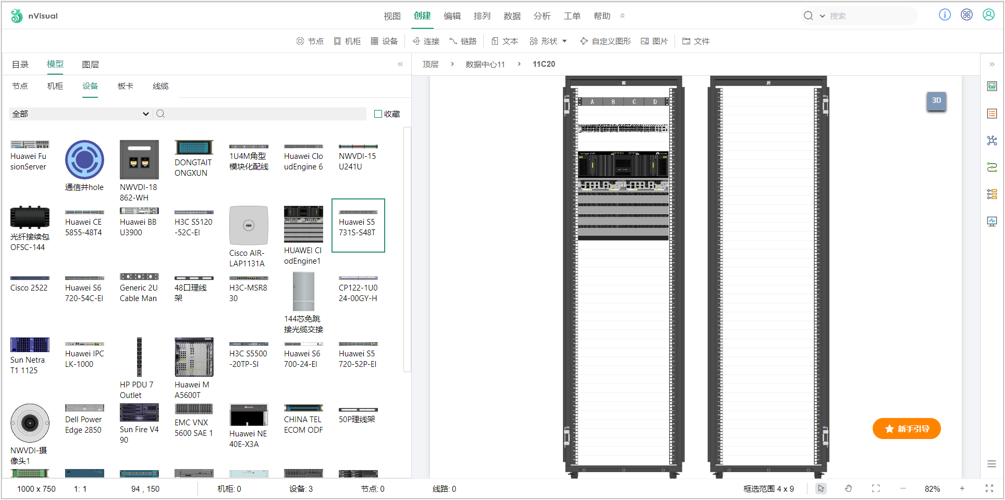Switch to the 目录 tab
The height and width of the screenshot is (500, 1005).
(21, 64)
